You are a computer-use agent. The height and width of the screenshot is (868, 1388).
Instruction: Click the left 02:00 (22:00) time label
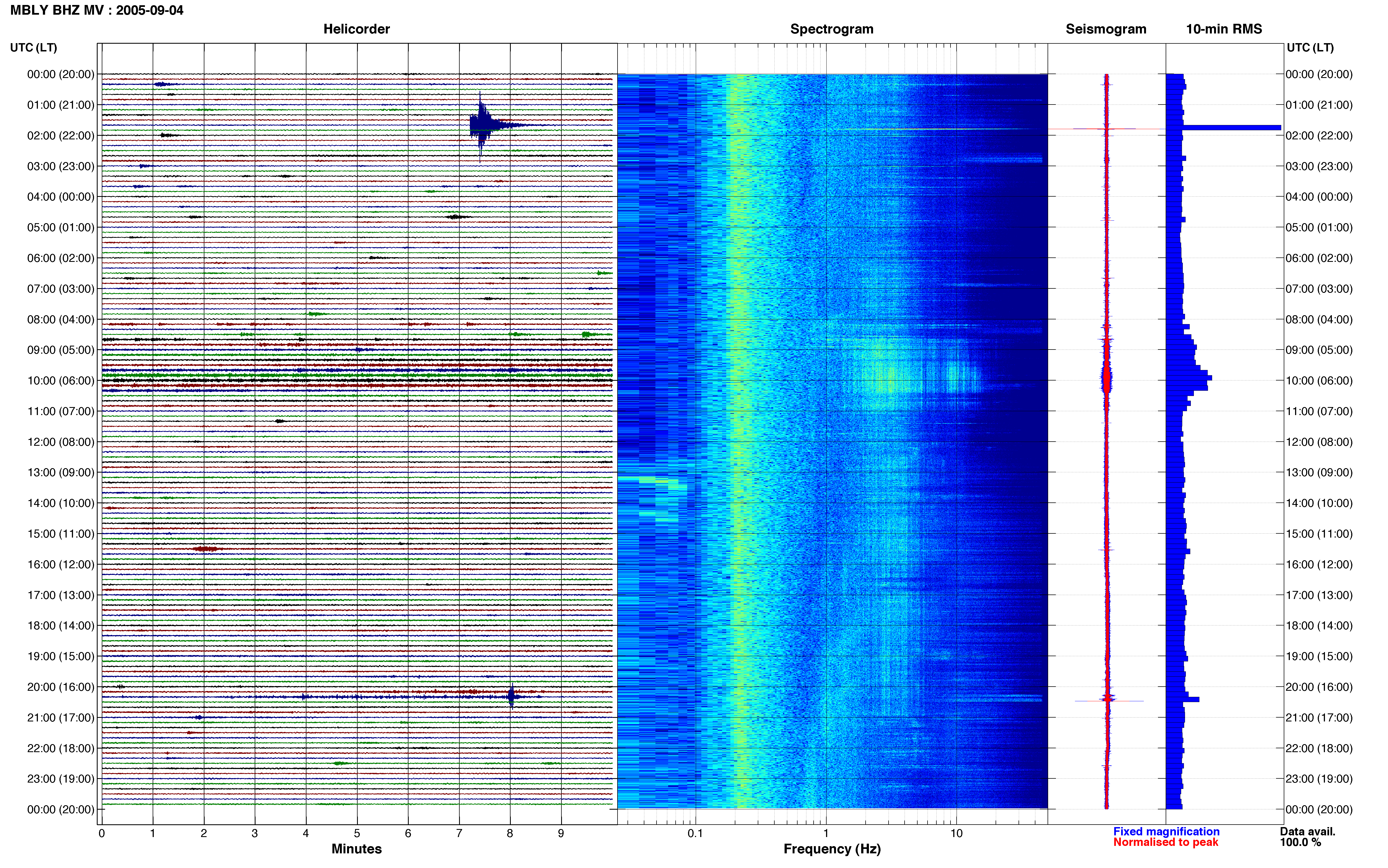pos(61,135)
